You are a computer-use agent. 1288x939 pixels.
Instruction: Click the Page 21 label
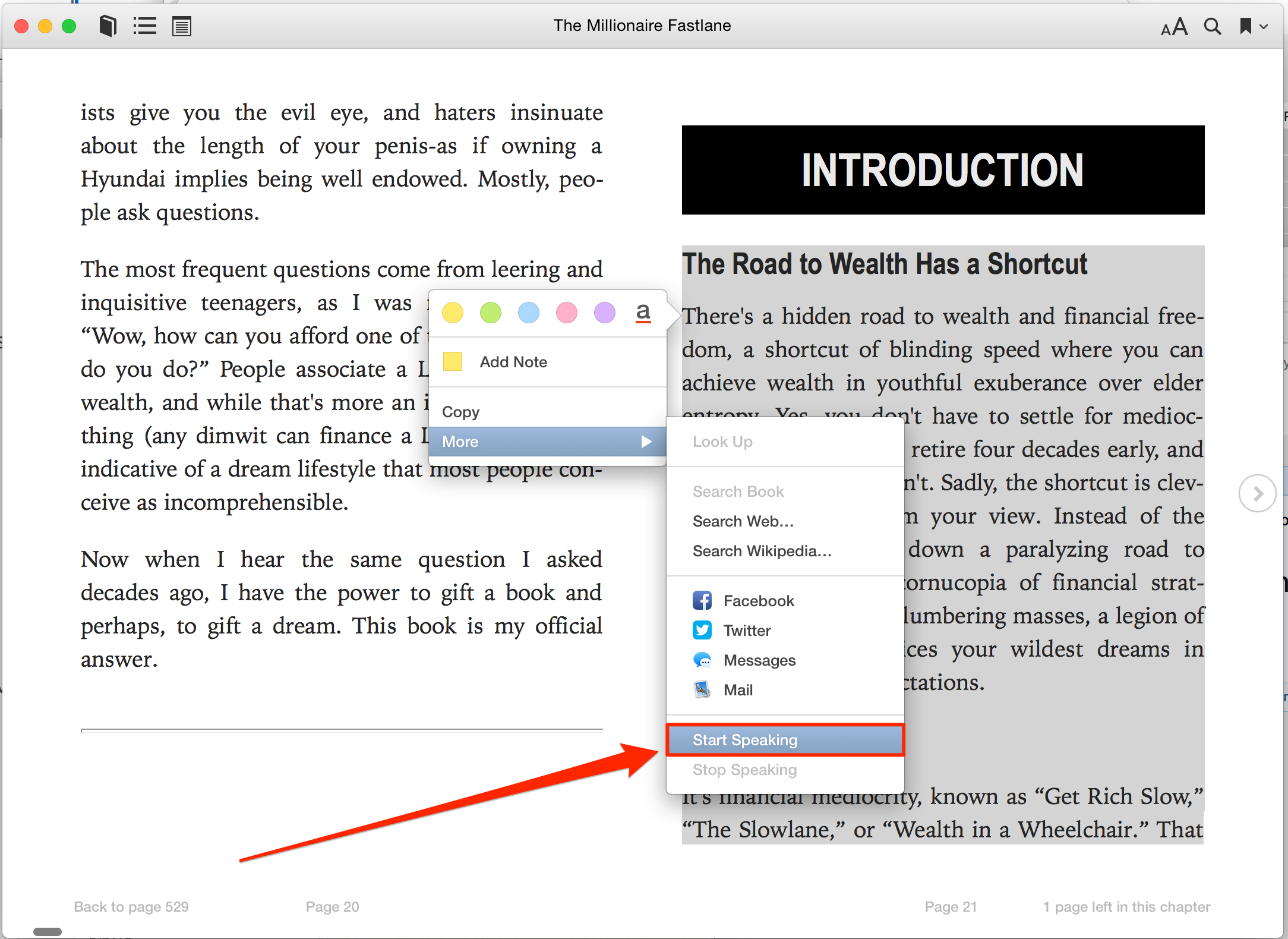tap(951, 907)
